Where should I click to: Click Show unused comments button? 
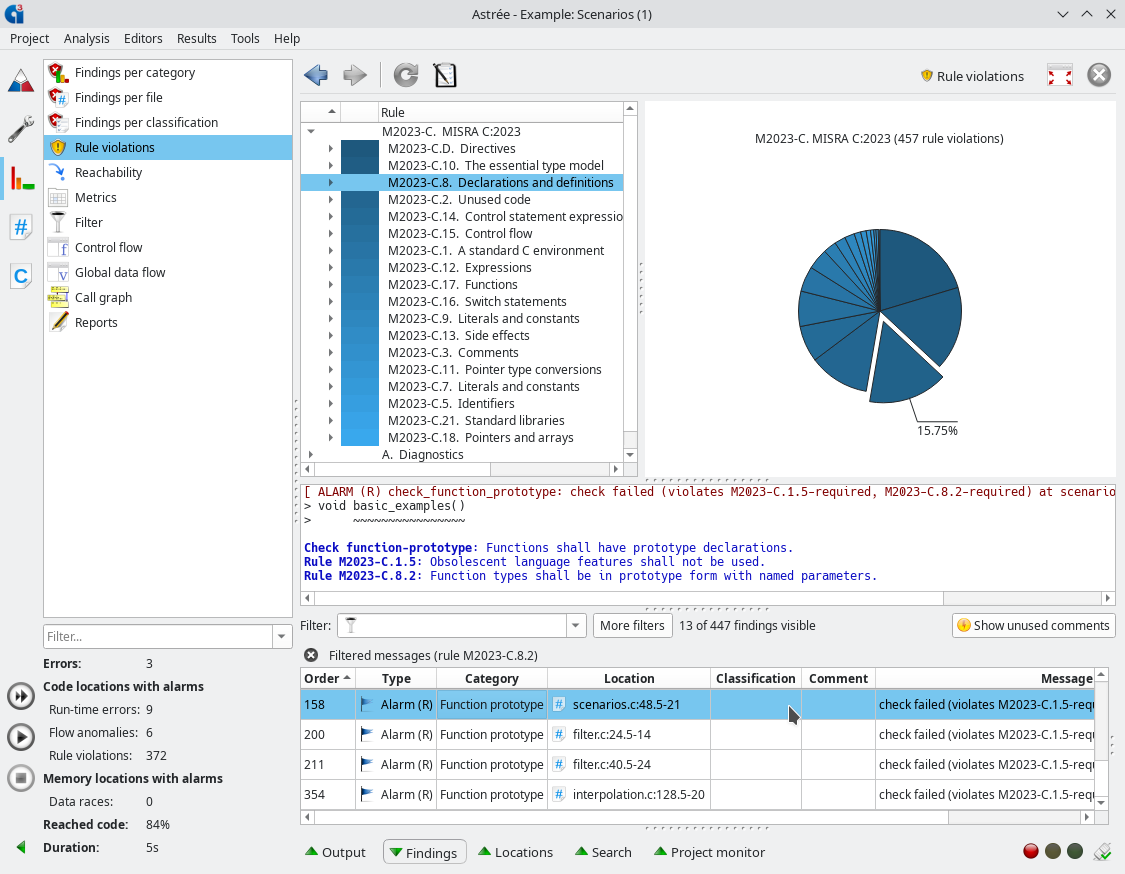1033,626
